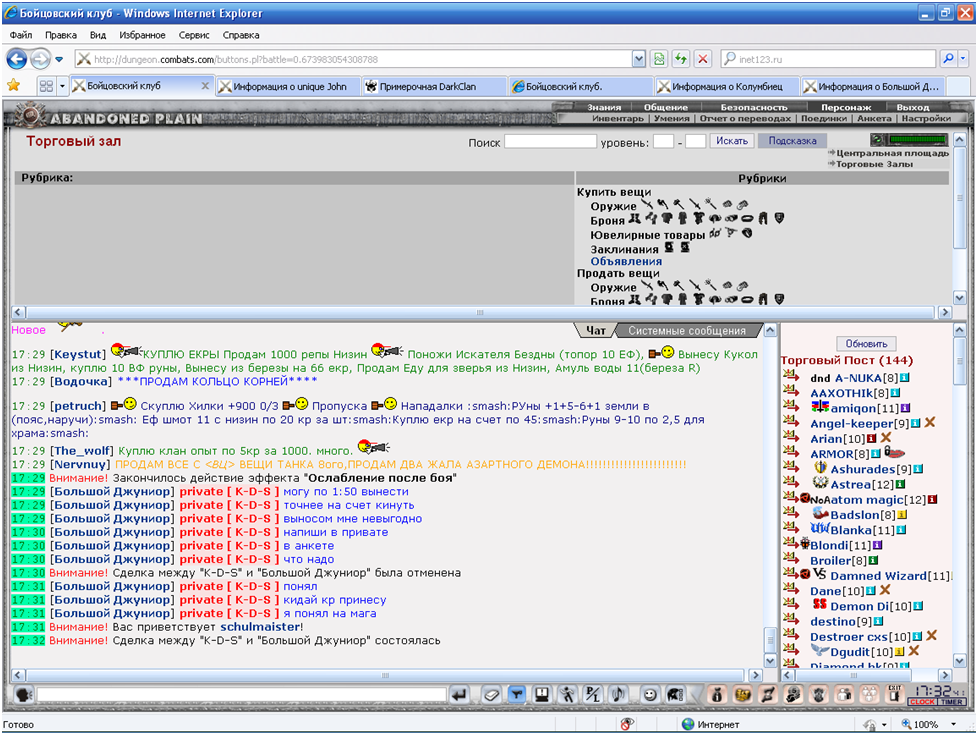
Task: Go to Центральная площадь link
Action: point(892,153)
